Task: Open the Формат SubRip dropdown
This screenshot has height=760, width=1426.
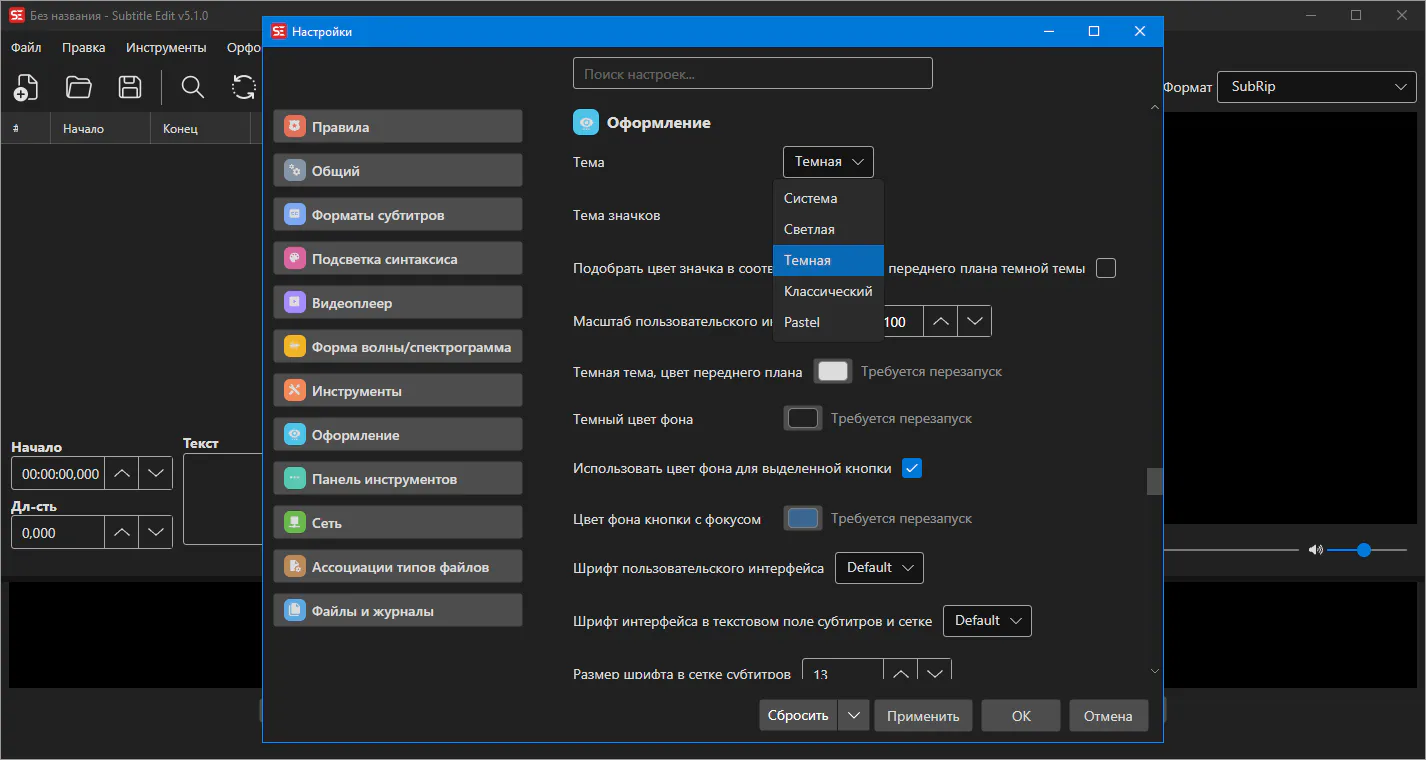Action: point(1317,87)
